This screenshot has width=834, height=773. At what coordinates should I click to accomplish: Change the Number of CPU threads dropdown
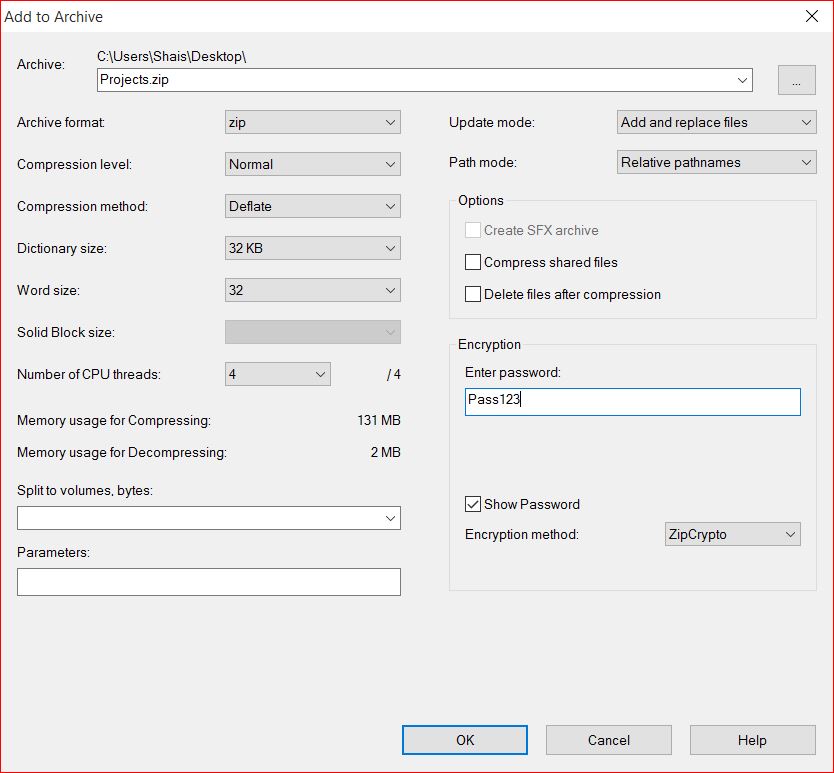(278, 374)
